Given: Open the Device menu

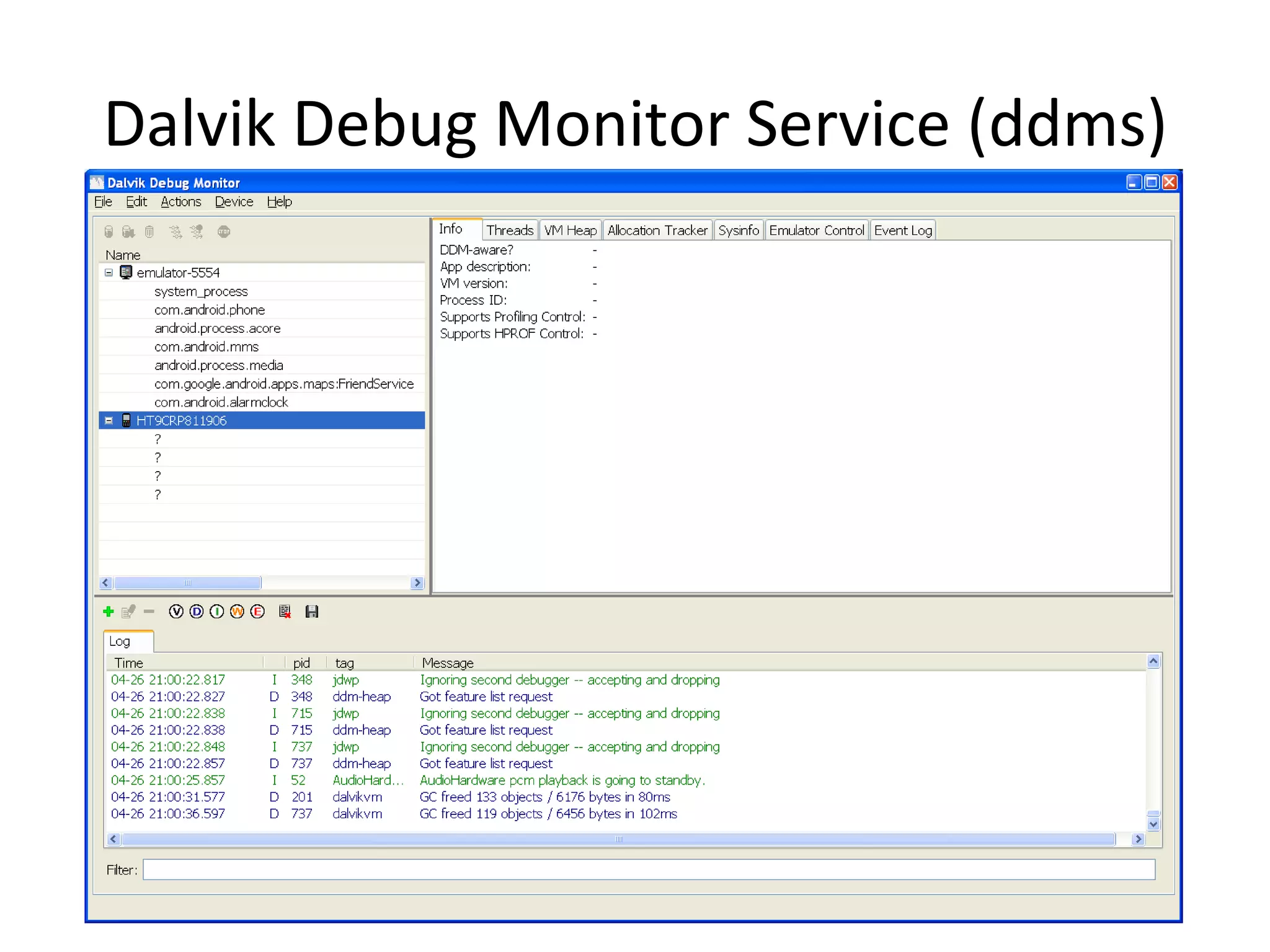Looking at the screenshot, I should coord(234,202).
